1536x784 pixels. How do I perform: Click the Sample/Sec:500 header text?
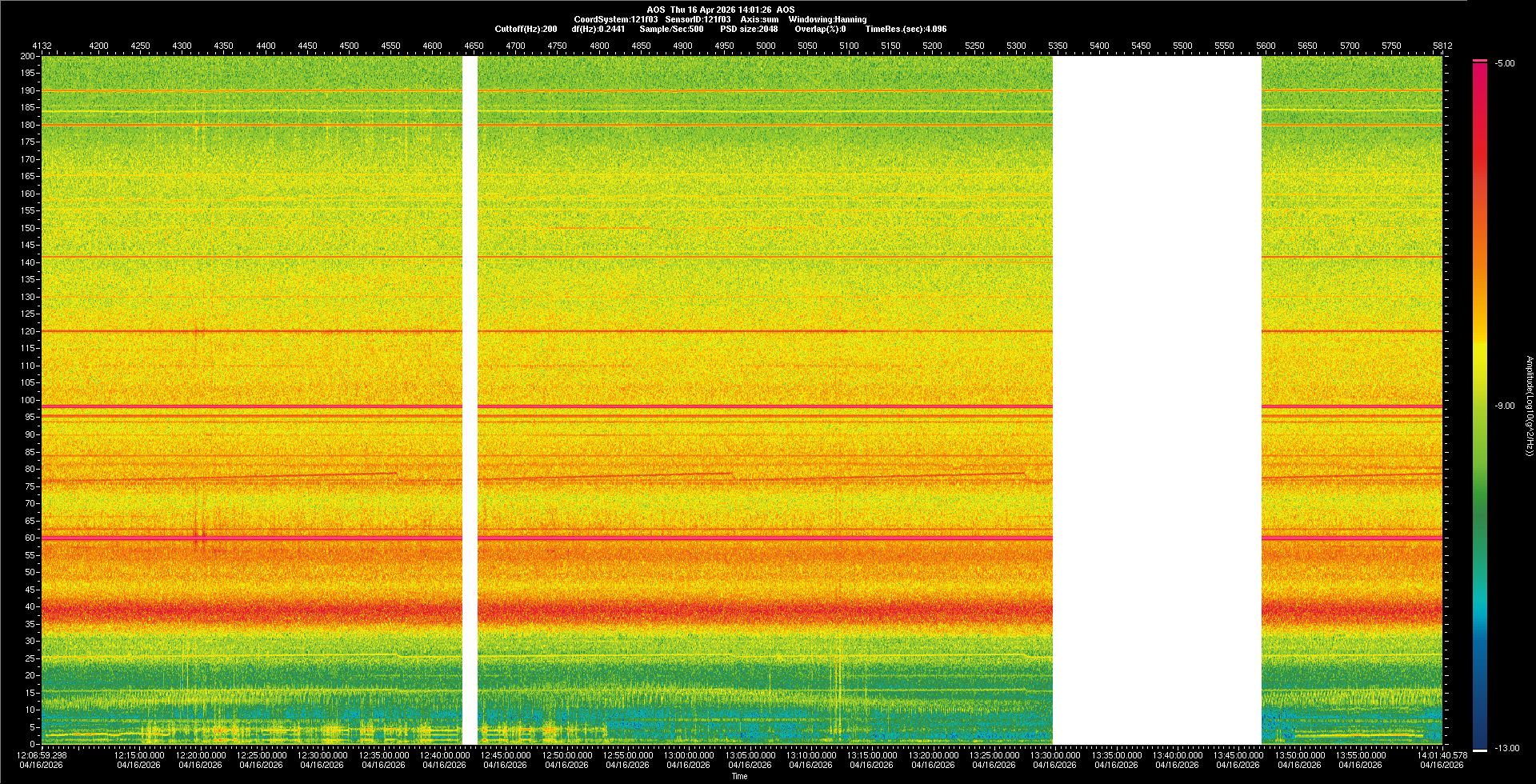pyautogui.click(x=671, y=29)
